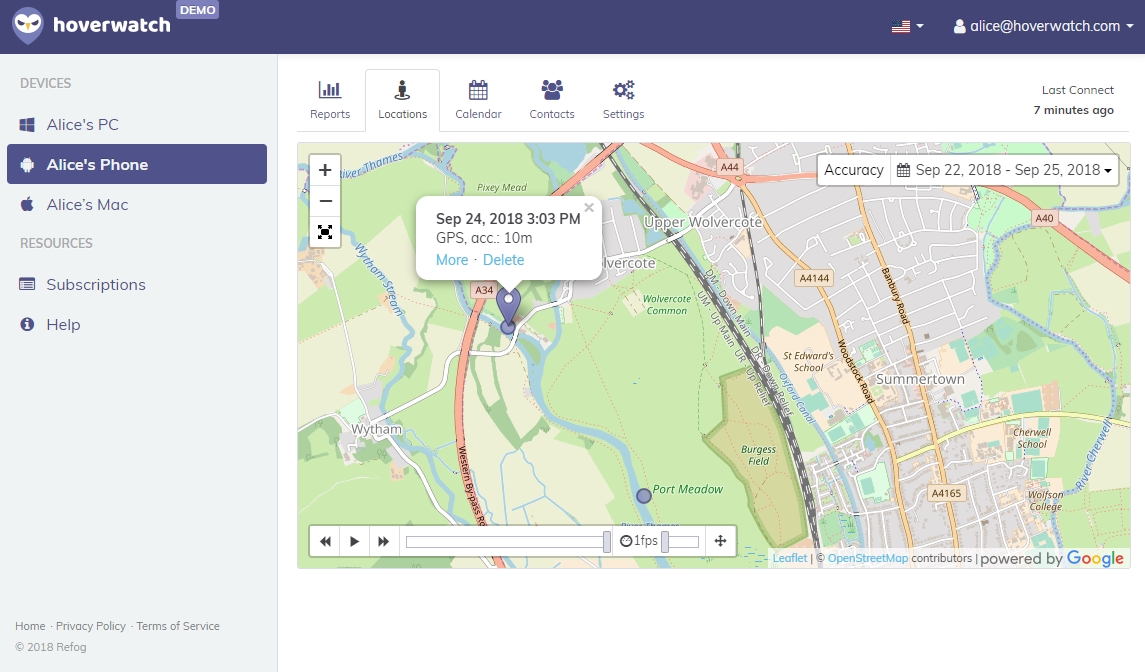Click the fast-forward playback button
This screenshot has width=1145, height=672.
[383, 541]
